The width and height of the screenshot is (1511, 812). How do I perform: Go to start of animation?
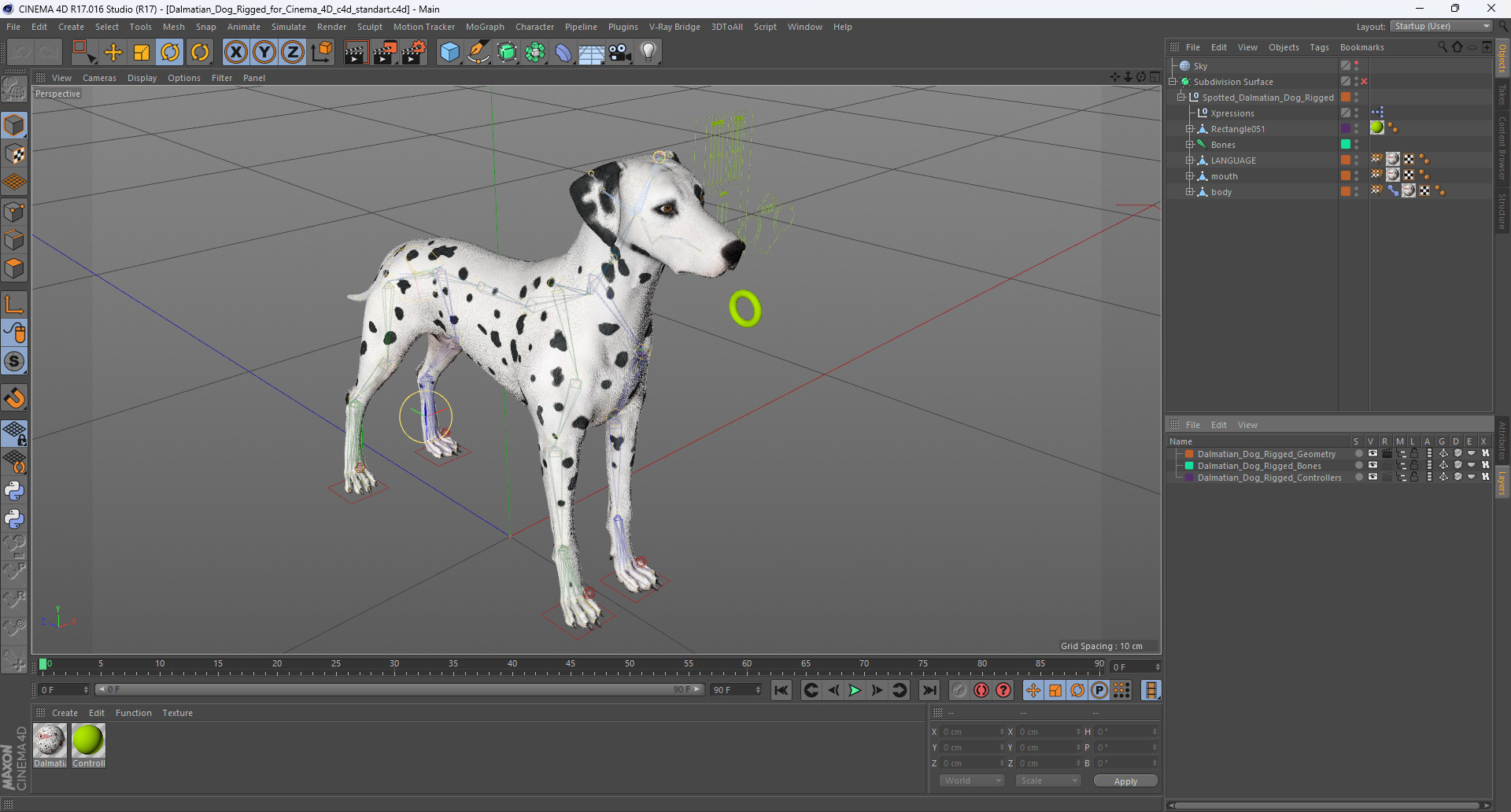click(x=781, y=690)
